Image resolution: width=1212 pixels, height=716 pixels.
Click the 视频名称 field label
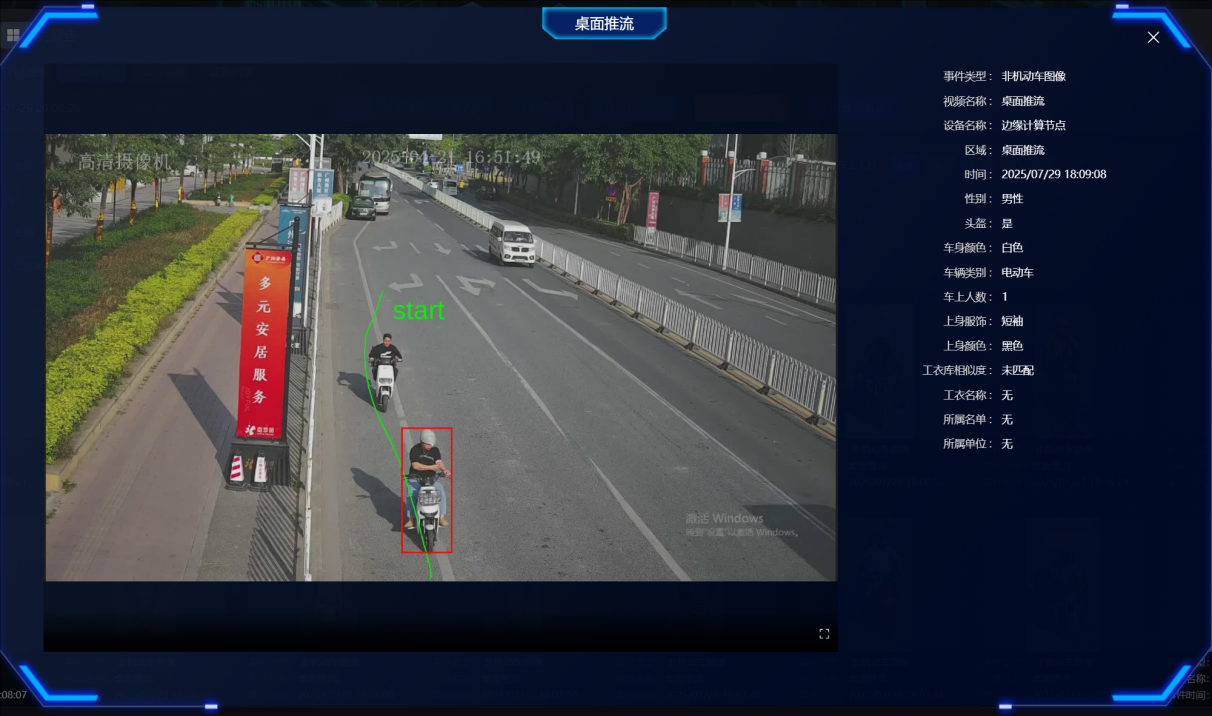click(x=968, y=101)
